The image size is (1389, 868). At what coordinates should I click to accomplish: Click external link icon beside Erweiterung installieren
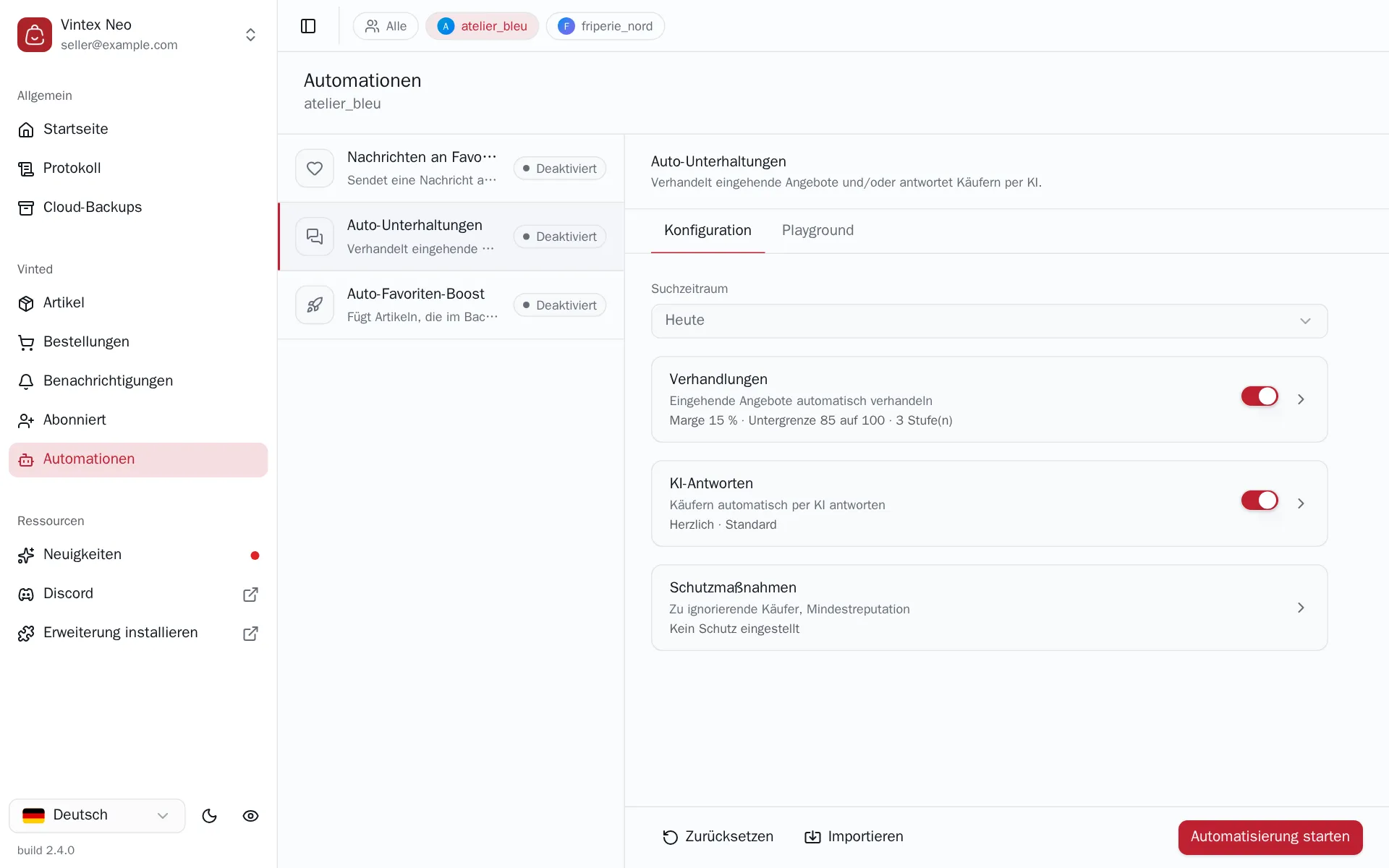point(250,634)
